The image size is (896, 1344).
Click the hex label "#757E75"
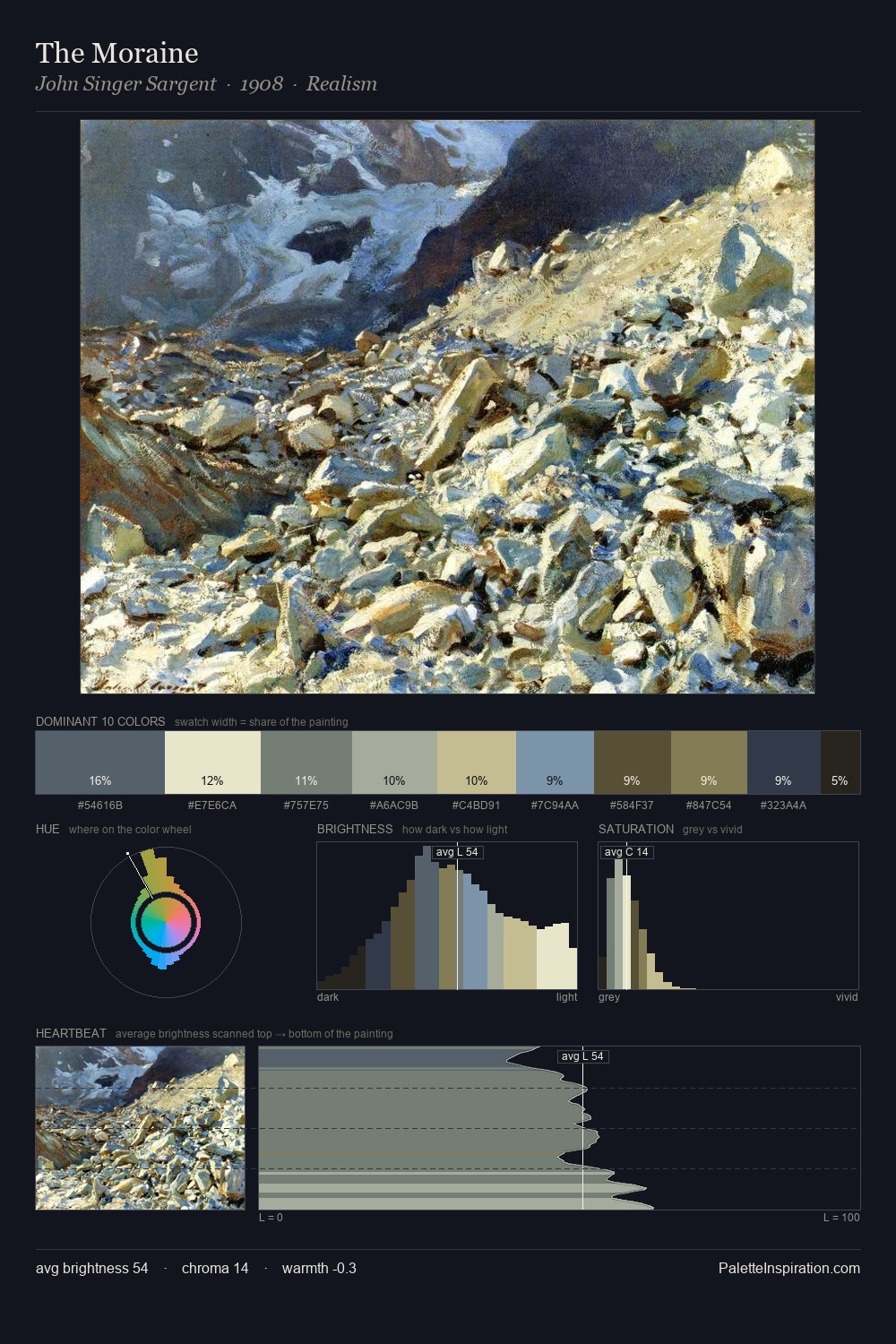306,806
